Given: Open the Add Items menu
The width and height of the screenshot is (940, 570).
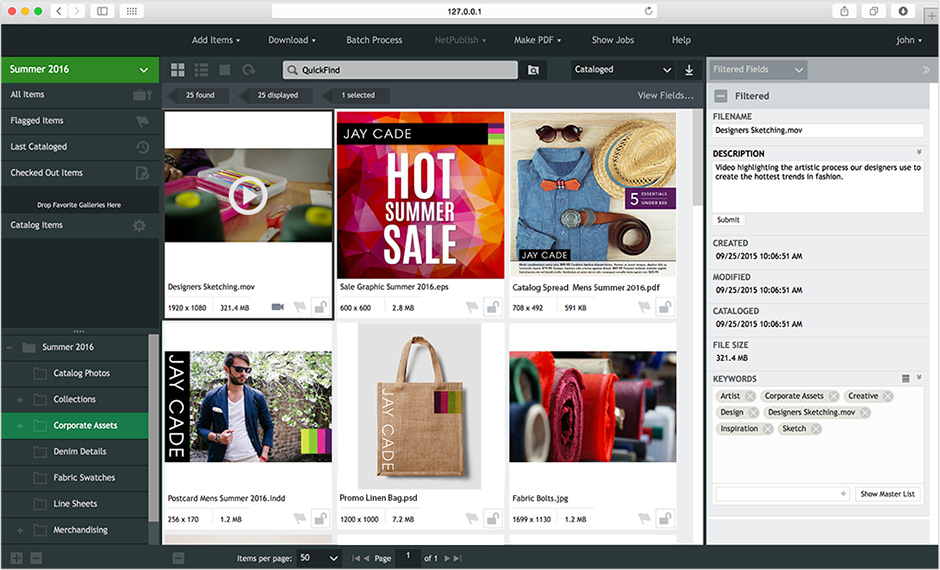Looking at the screenshot, I should [215, 40].
